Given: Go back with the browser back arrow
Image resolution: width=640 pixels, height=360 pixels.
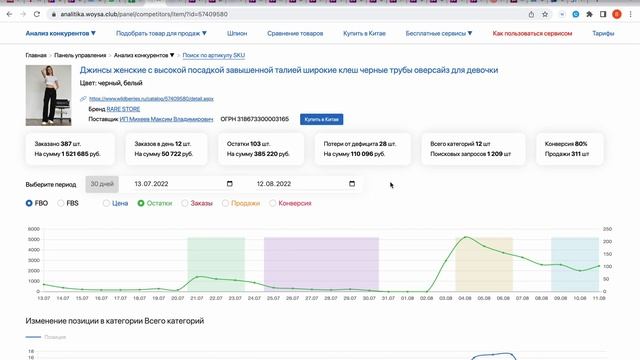Looking at the screenshot, I should pyautogui.click(x=9, y=14).
